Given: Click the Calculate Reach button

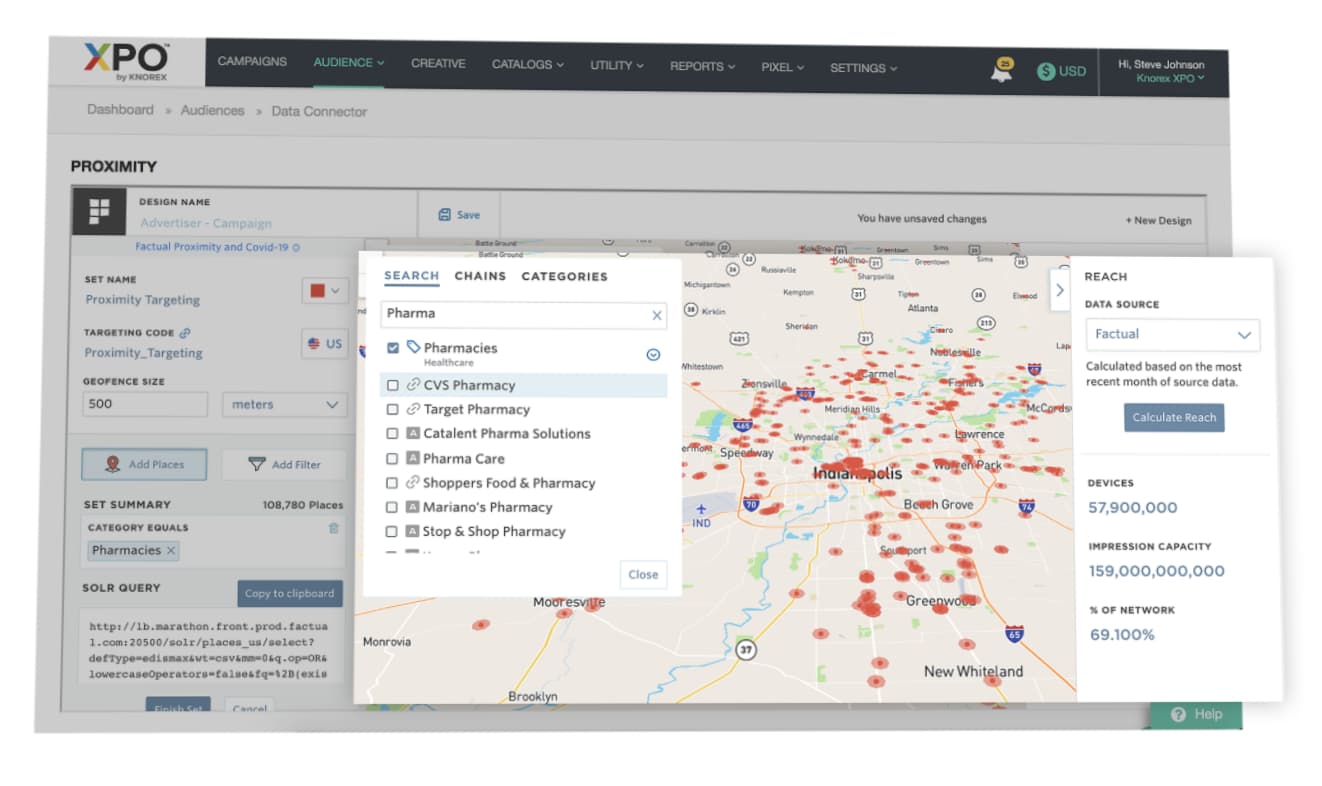Looking at the screenshot, I should [x=1173, y=418].
